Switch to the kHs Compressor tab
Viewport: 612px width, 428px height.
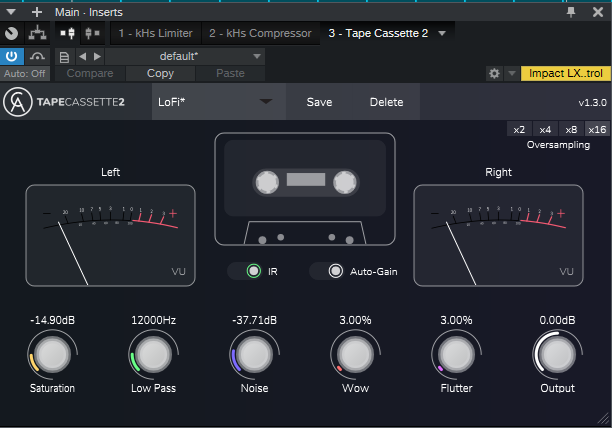coord(260,33)
